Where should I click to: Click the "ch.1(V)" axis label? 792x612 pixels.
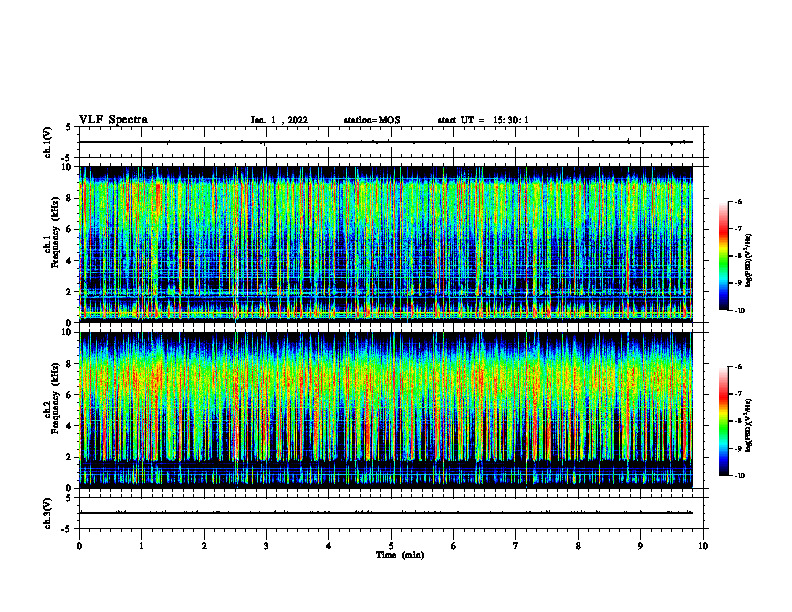[48, 142]
